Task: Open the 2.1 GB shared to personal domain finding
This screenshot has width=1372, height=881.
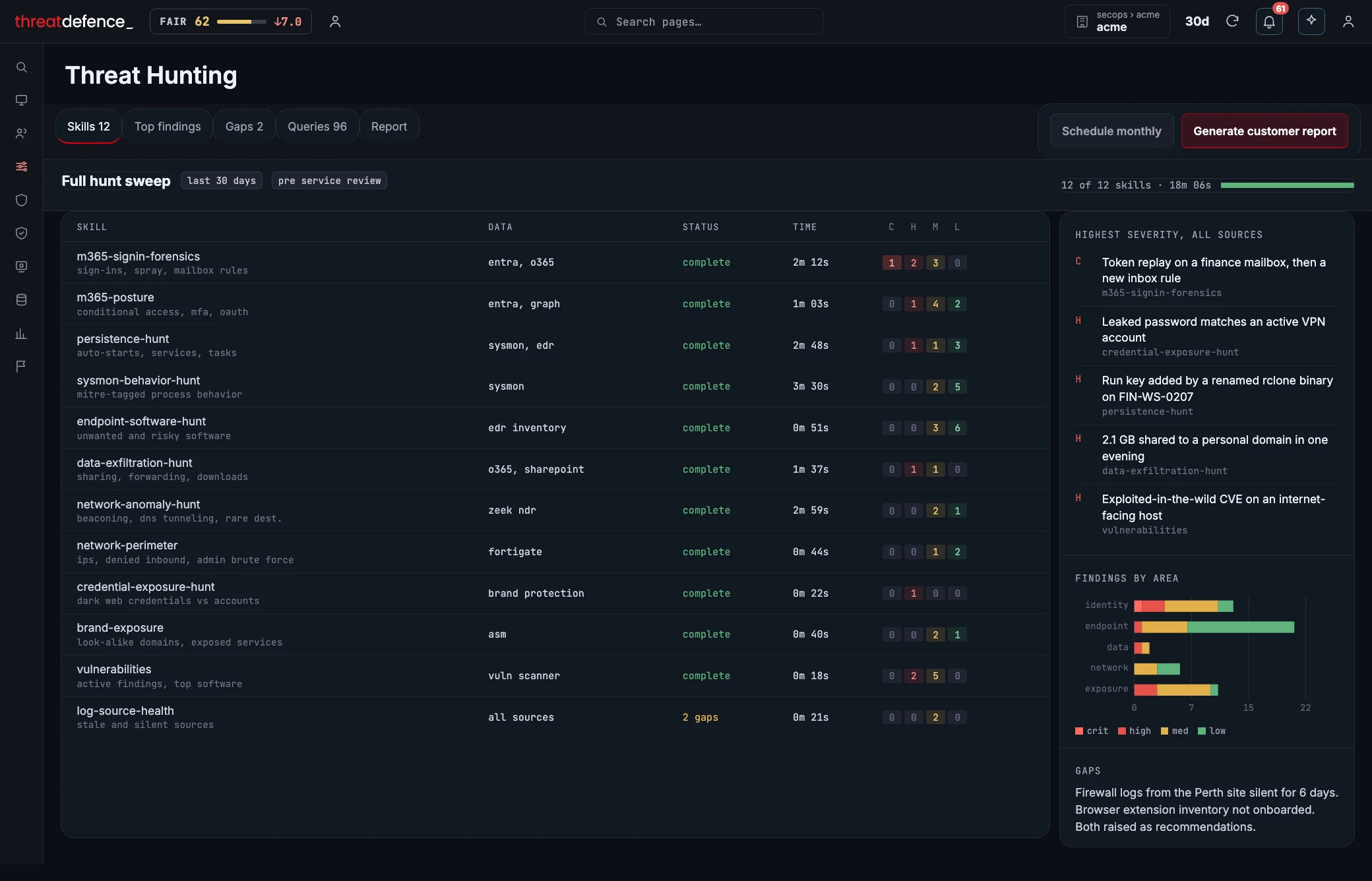Action: point(1206,455)
